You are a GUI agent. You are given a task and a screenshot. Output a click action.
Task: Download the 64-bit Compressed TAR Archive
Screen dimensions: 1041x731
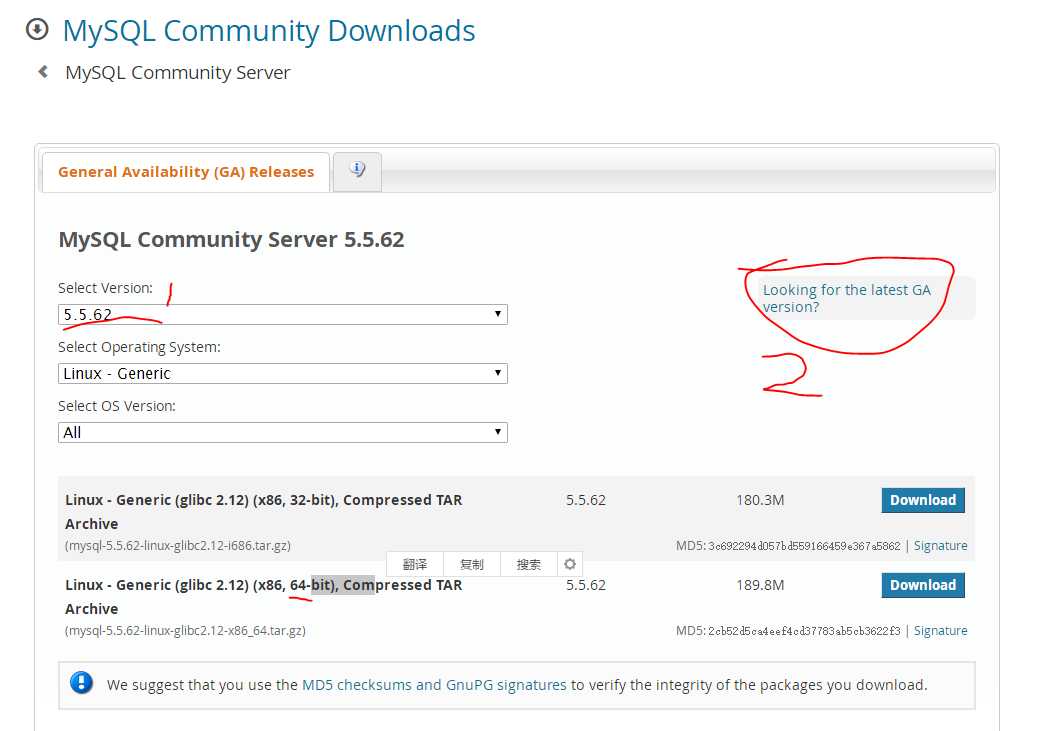923,585
